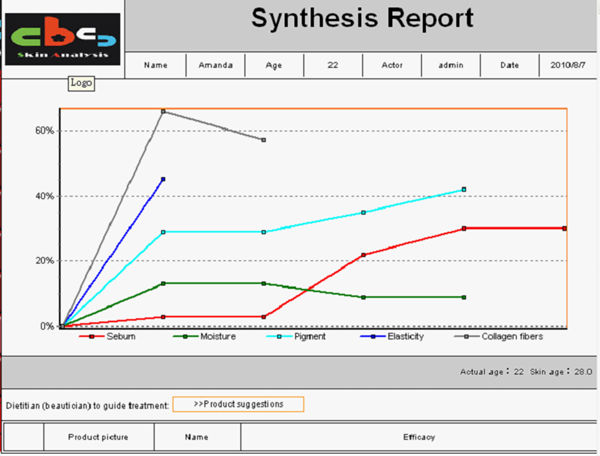
Task: Click the Name column header in product table
Action: [197, 437]
